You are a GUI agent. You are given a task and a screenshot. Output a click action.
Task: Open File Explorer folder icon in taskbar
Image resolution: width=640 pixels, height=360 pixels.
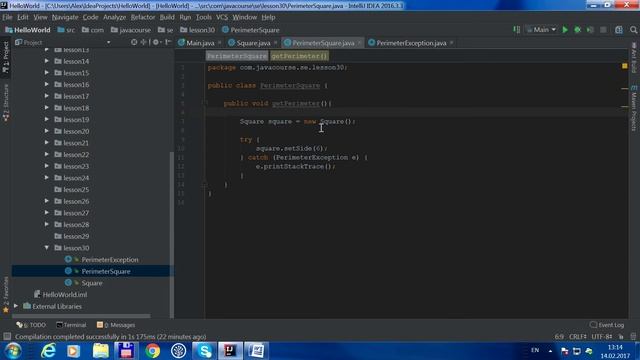(x=100, y=351)
